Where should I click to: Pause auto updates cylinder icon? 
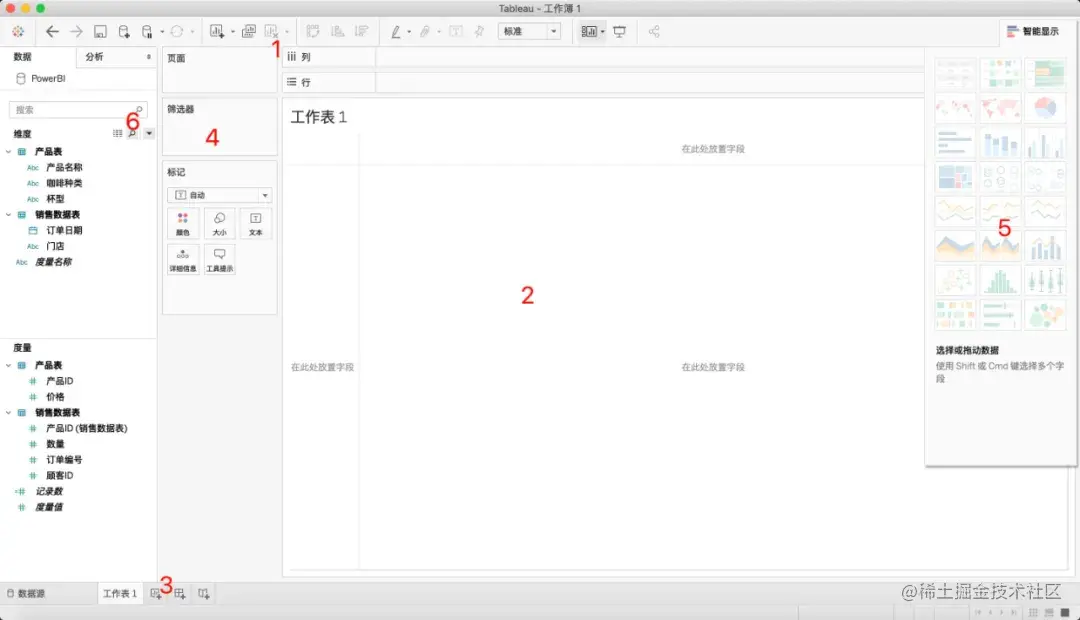tap(147, 31)
